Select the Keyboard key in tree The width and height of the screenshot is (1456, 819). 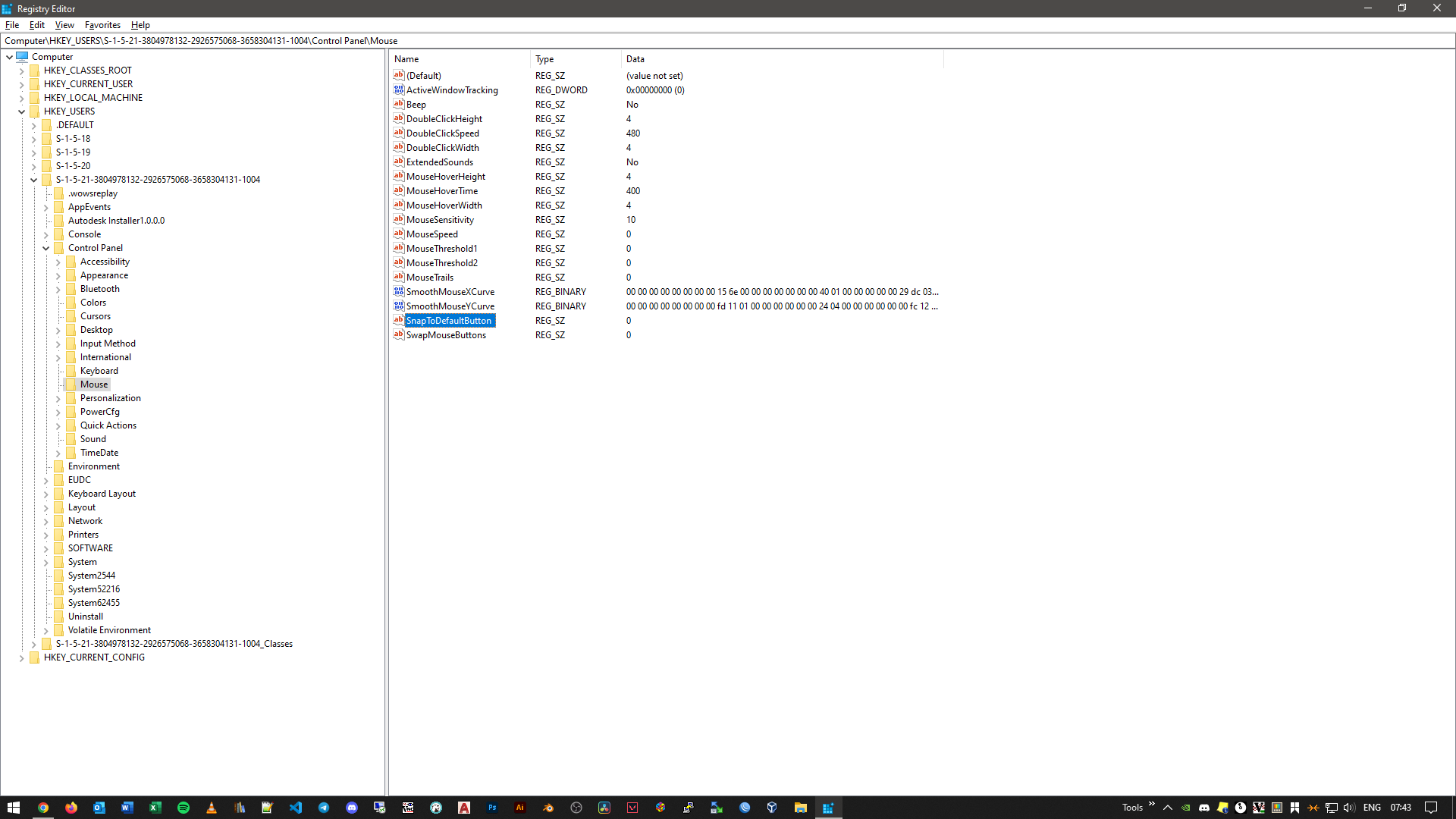pos(99,371)
